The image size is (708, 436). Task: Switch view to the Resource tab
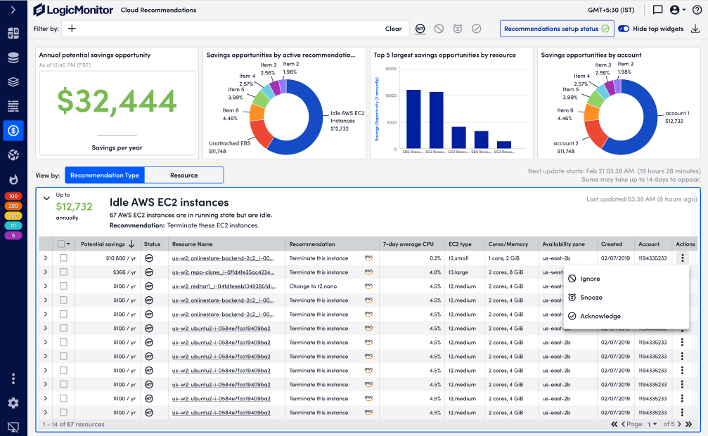(x=184, y=175)
